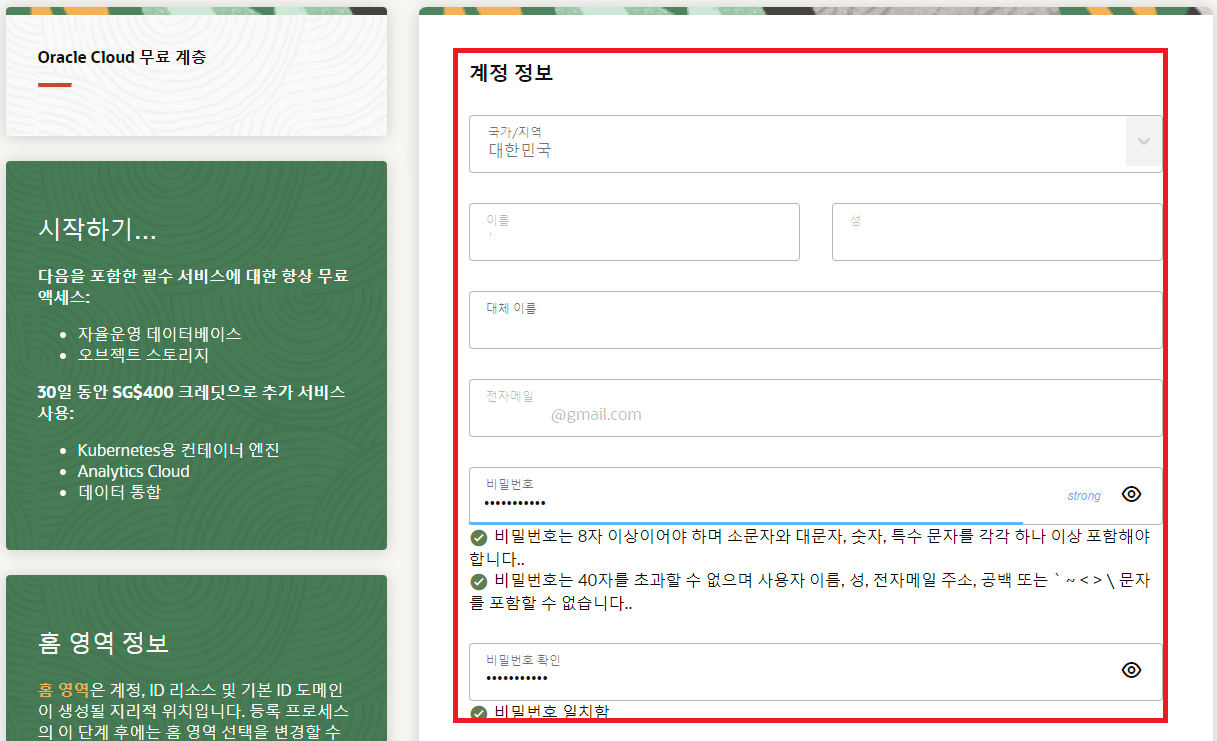Select the 대체 이름 alternate name field

click(x=815, y=320)
